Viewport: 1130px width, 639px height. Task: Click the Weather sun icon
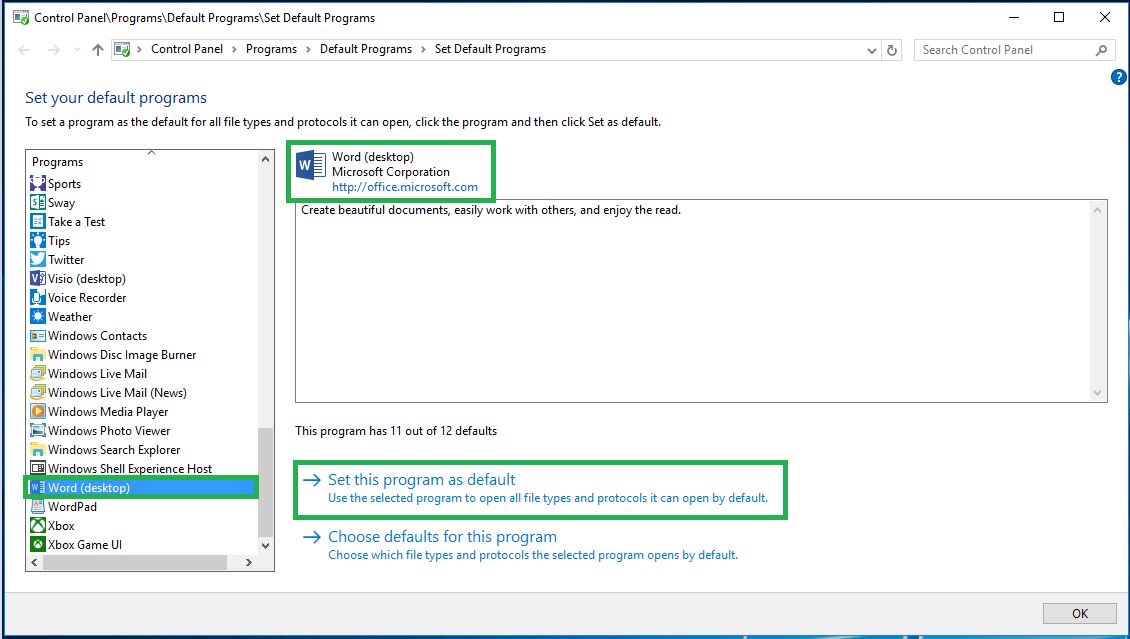[x=37, y=316]
